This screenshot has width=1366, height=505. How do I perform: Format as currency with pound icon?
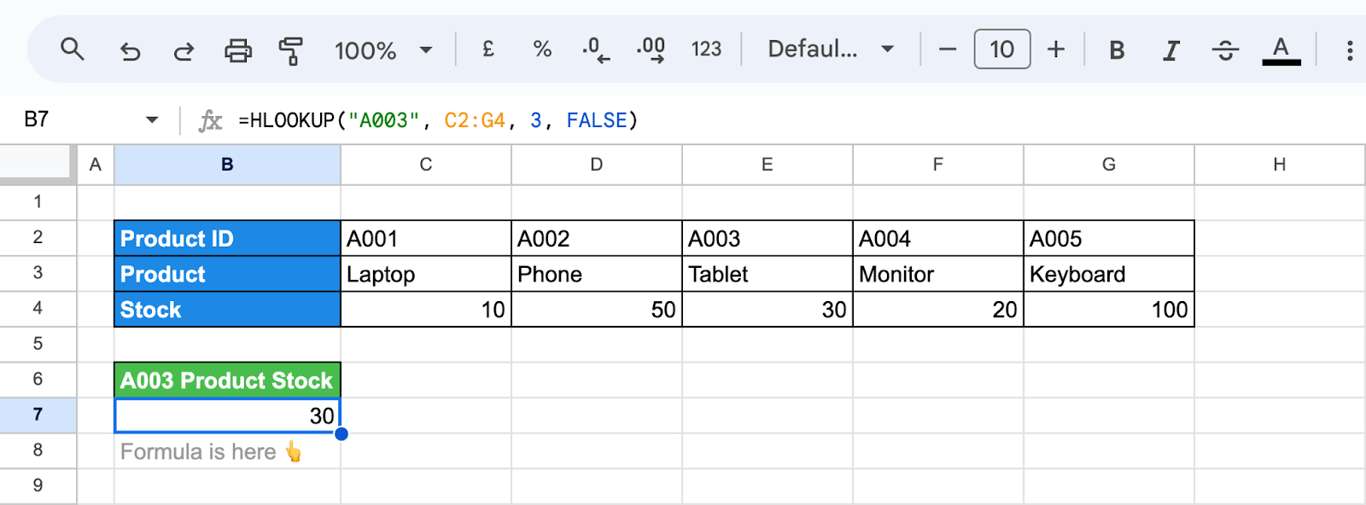point(488,49)
